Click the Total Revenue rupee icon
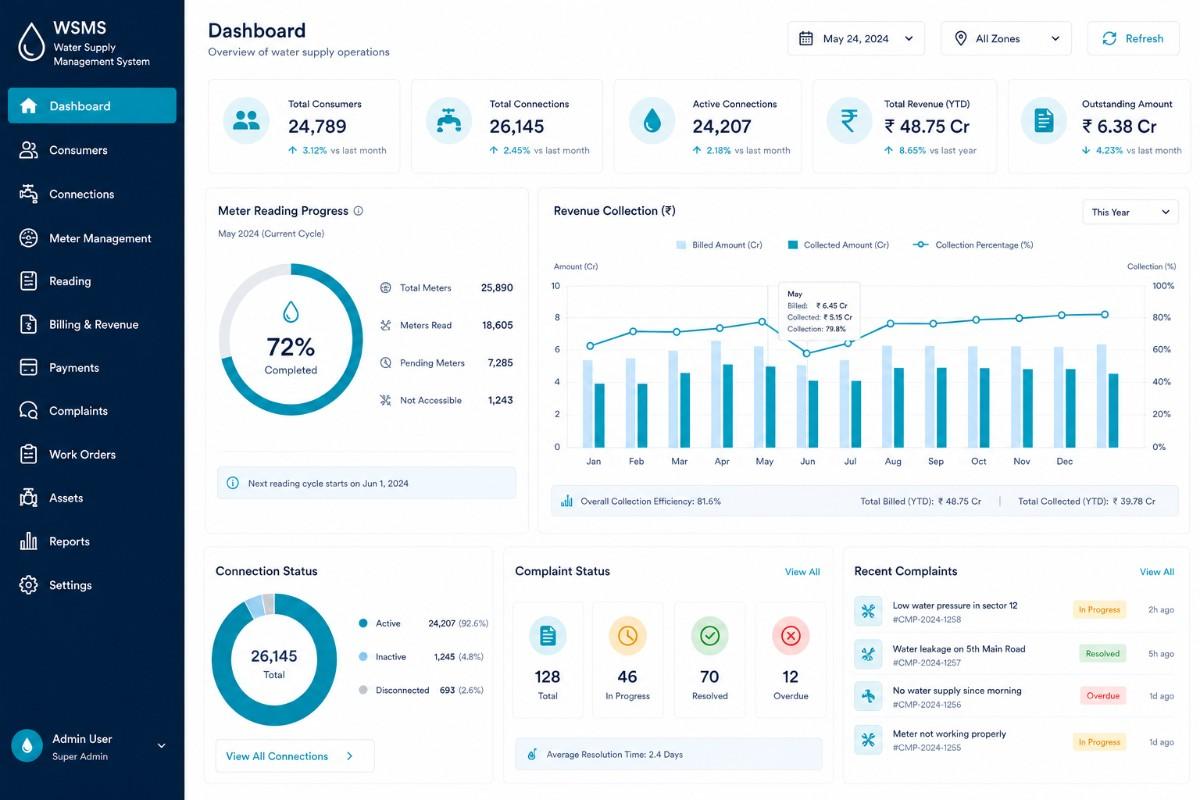The width and height of the screenshot is (1200, 800). click(x=849, y=121)
